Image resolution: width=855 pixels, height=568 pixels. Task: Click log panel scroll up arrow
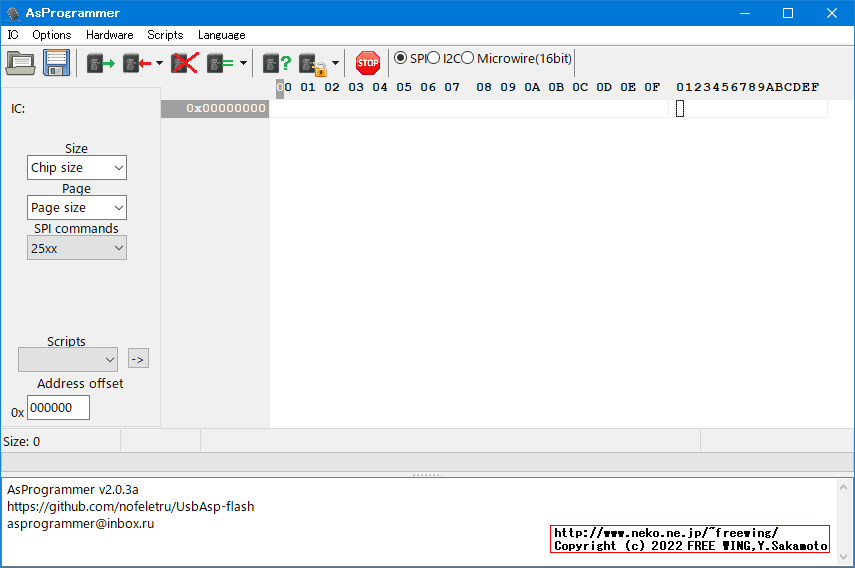pyautogui.click(x=844, y=487)
